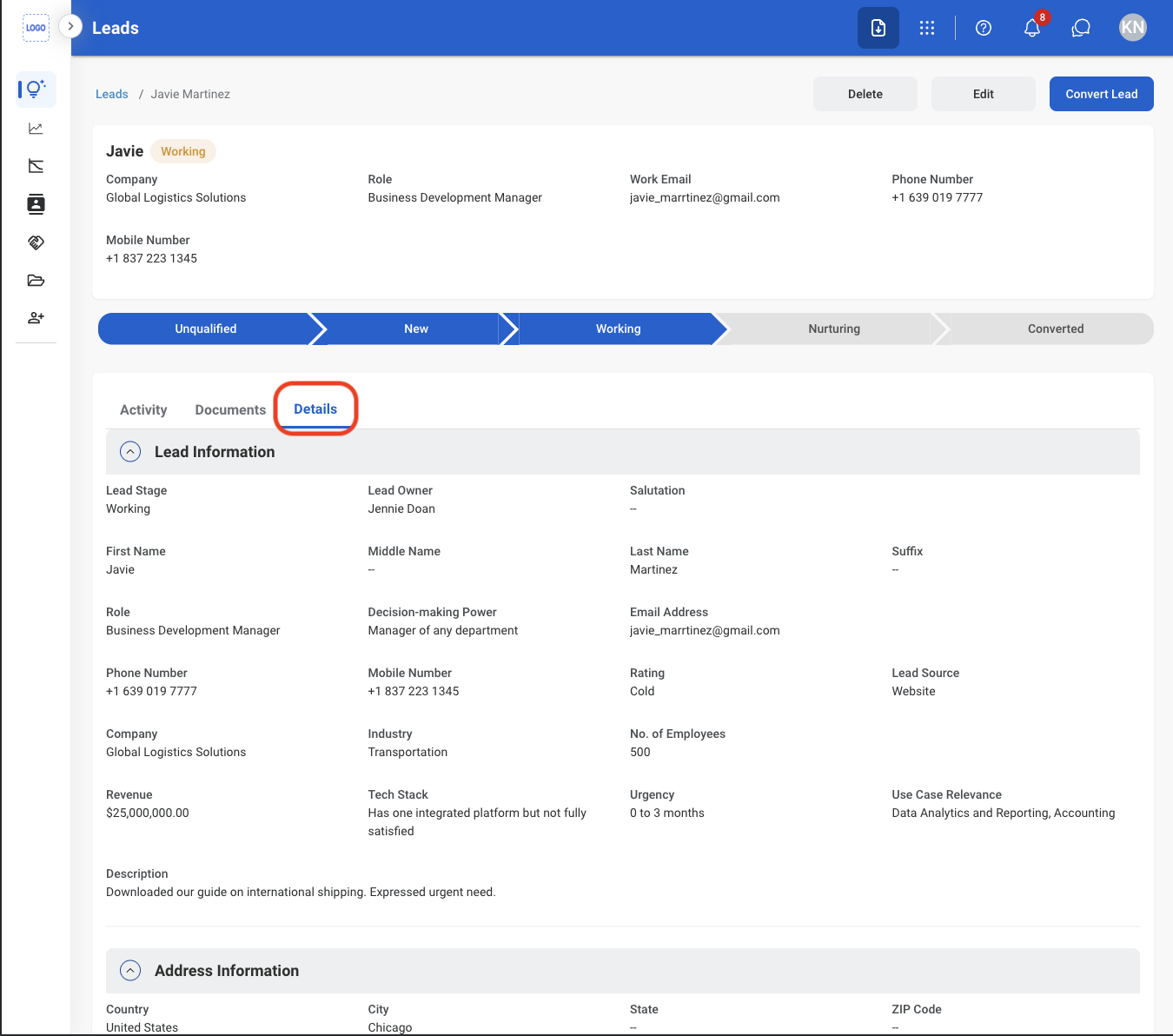Open the add user sidebar icon
The height and width of the screenshot is (1036, 1173).
(x=36, y=318)
